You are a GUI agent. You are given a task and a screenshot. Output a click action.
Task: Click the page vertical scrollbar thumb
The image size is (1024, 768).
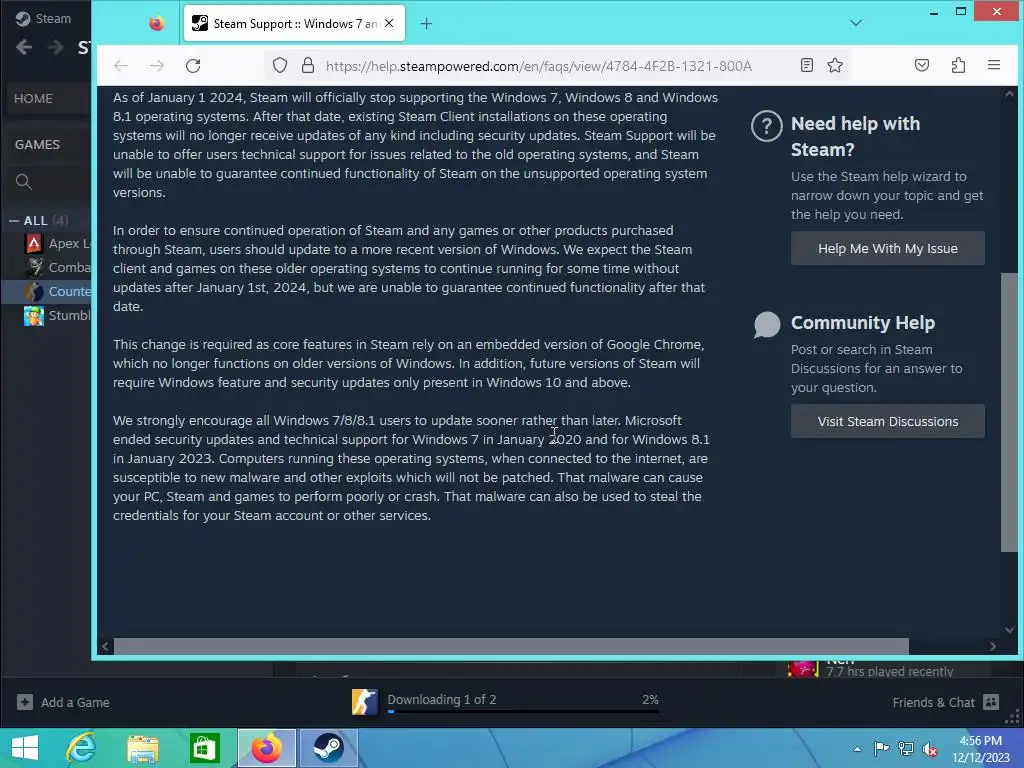coord(1009,411)
